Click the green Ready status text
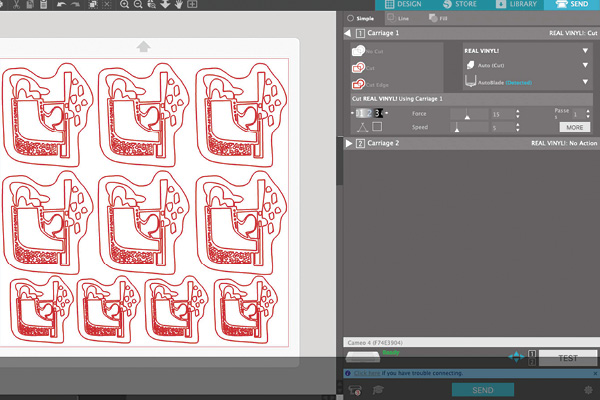The height and width of the screenshot is (400, 600). coord(391,353)
